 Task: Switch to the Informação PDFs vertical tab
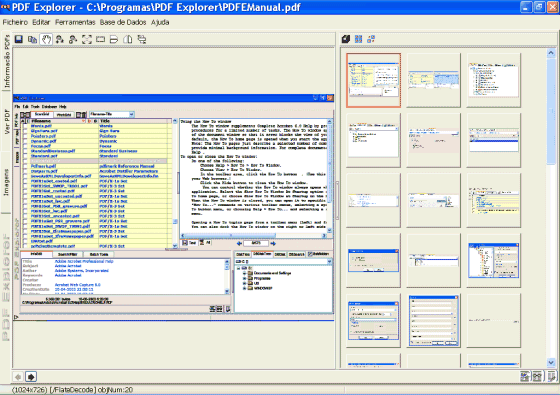(x=6, y=61)
